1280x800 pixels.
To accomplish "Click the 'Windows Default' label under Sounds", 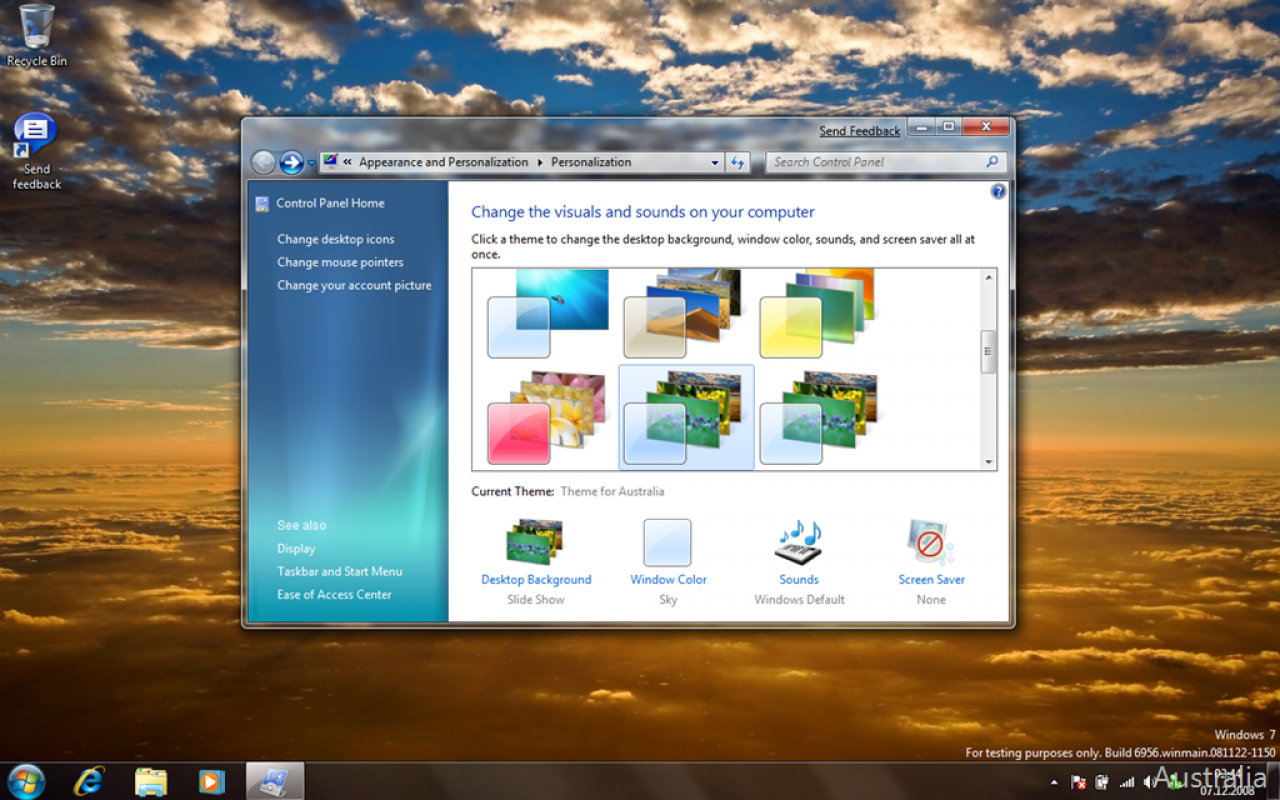I will coord(799,599).
